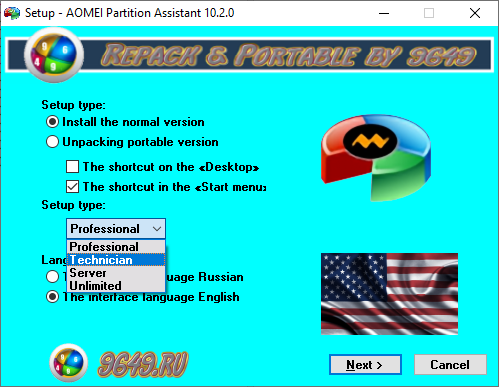Pick Professional from the dropdown list

116,247
